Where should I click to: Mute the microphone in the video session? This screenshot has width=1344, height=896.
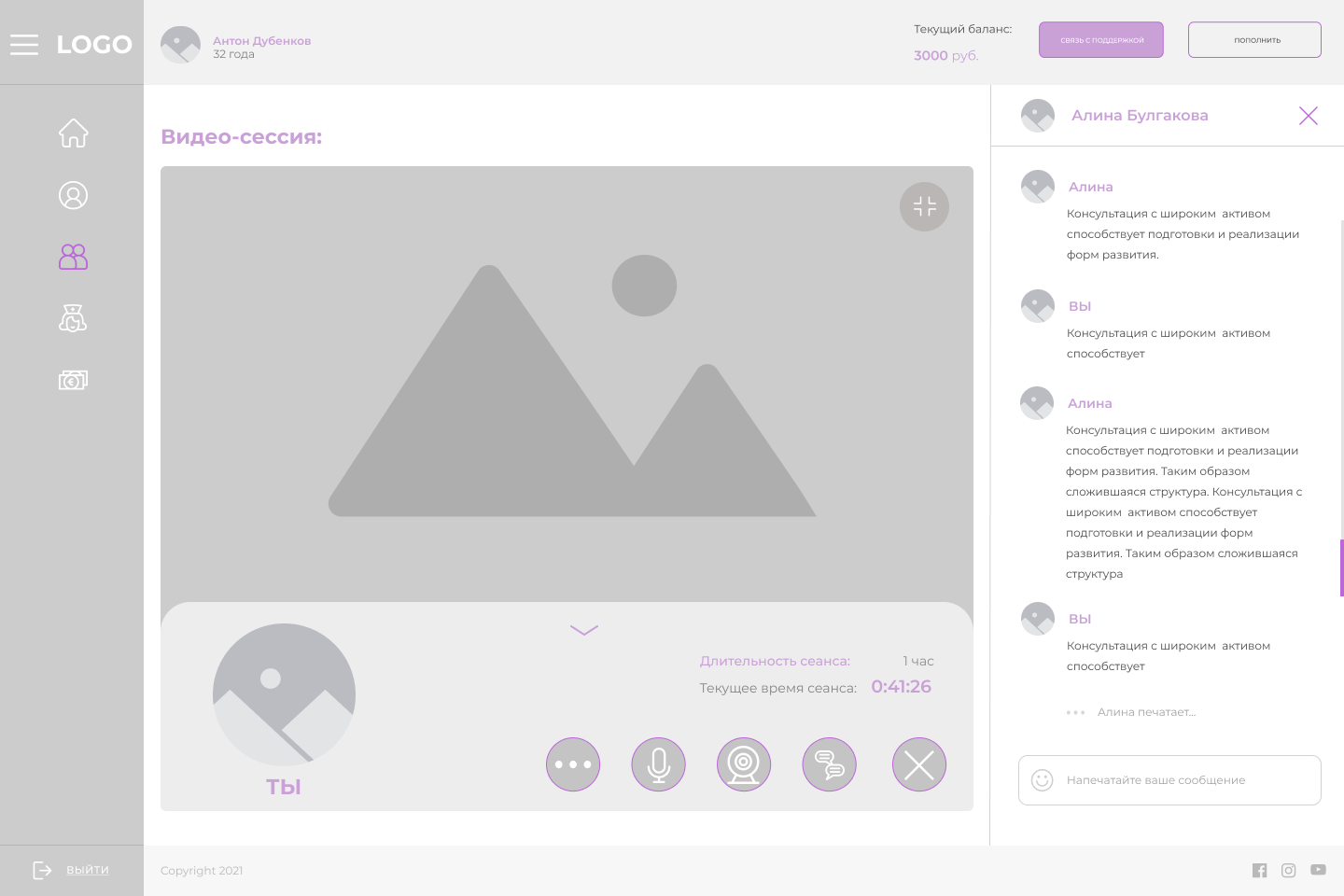pyautogui.click(x=658, y=764)
